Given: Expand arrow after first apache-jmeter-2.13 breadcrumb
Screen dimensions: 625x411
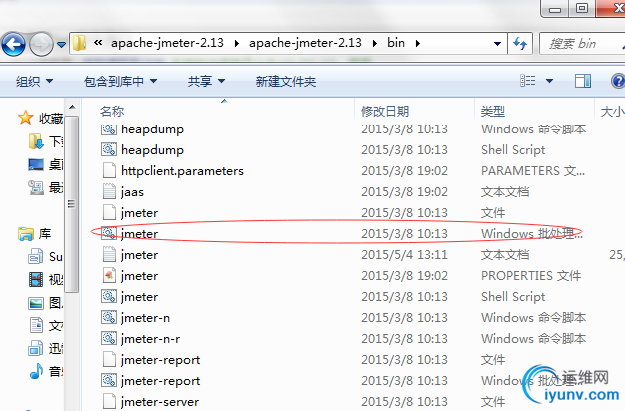Looking at the screenshot, I should pos(237,43).
